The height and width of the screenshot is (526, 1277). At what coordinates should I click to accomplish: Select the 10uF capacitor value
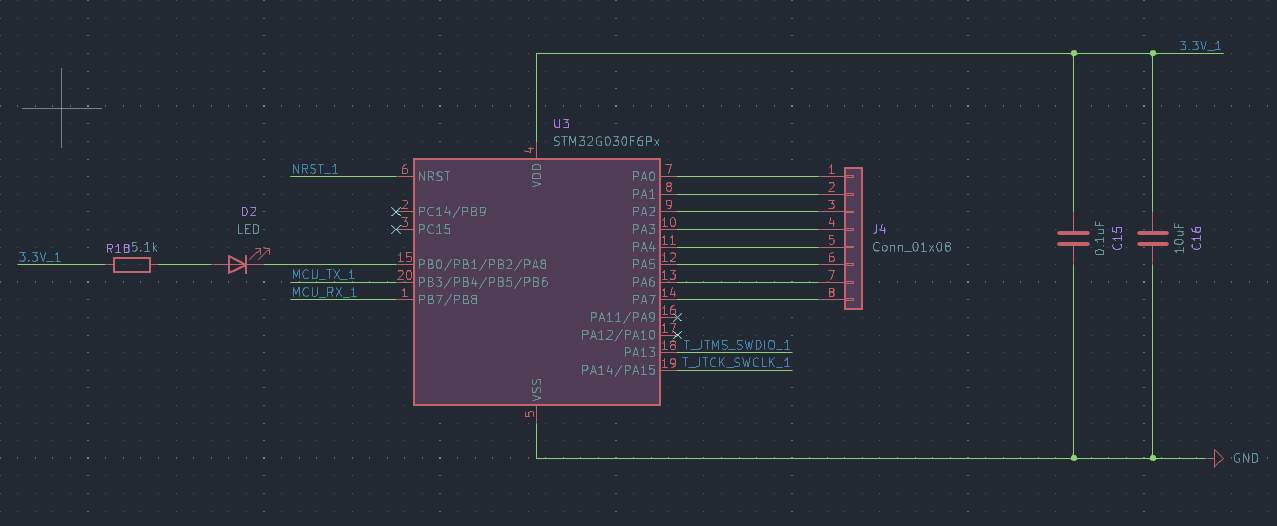[x=1179, y=237]
